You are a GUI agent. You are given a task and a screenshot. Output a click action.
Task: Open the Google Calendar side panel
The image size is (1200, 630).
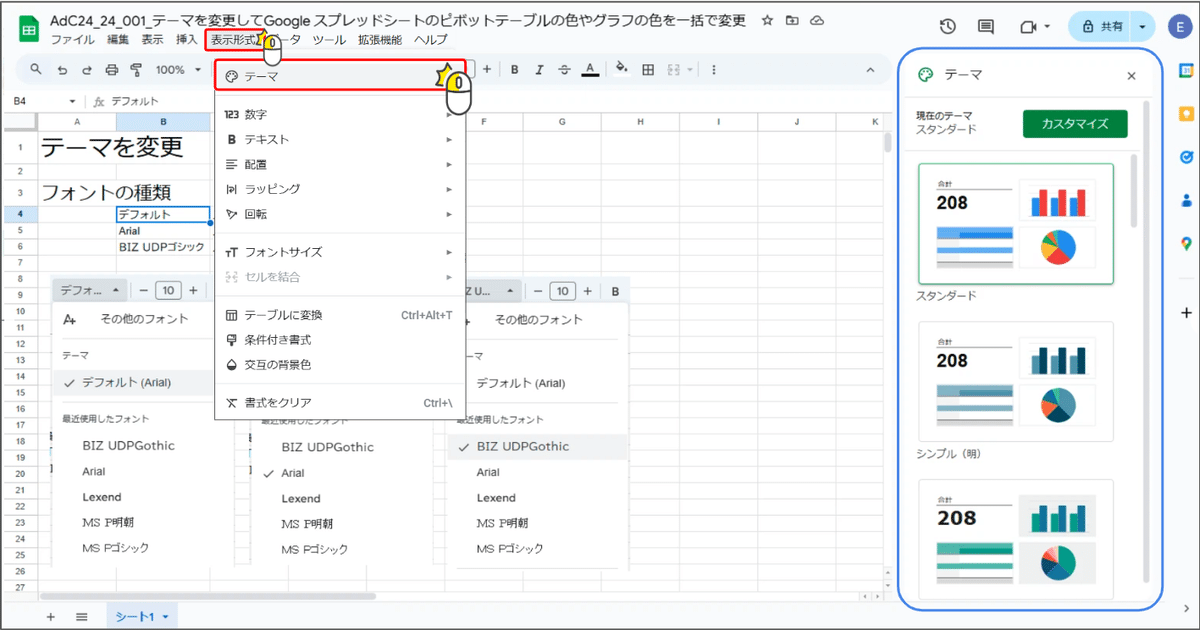1186,71
